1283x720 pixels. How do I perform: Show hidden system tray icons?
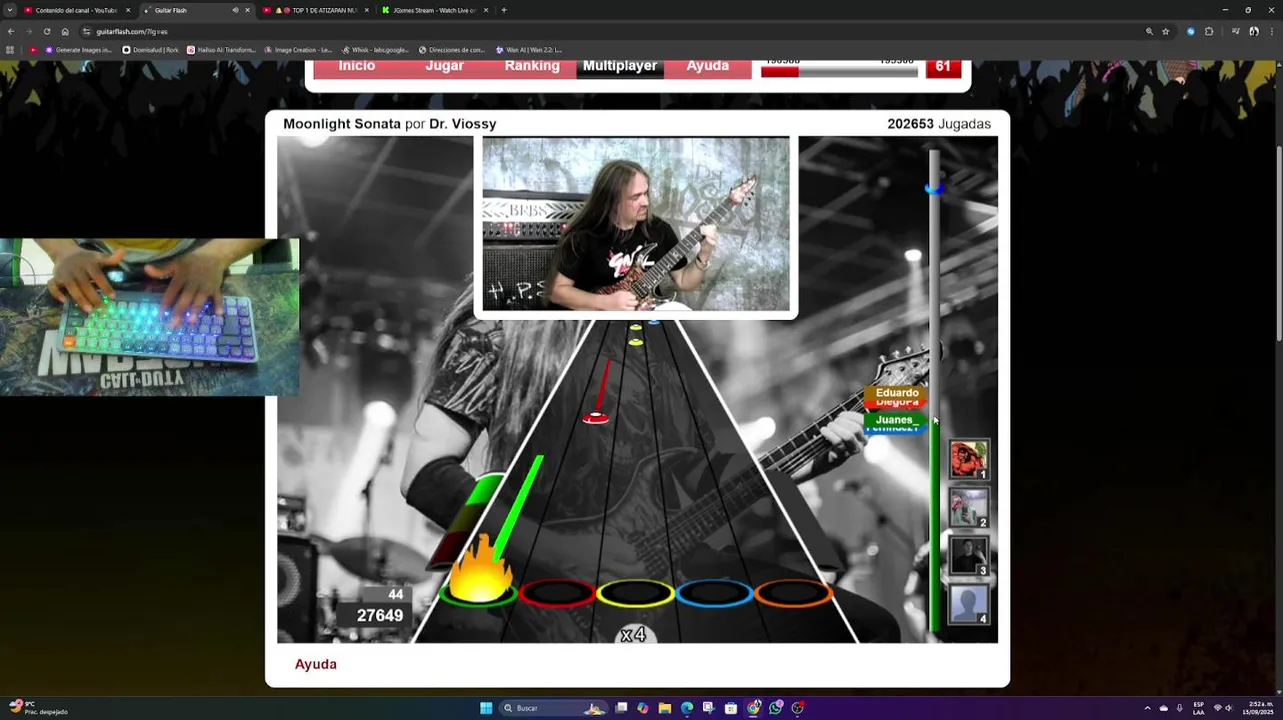(1147, 708)
